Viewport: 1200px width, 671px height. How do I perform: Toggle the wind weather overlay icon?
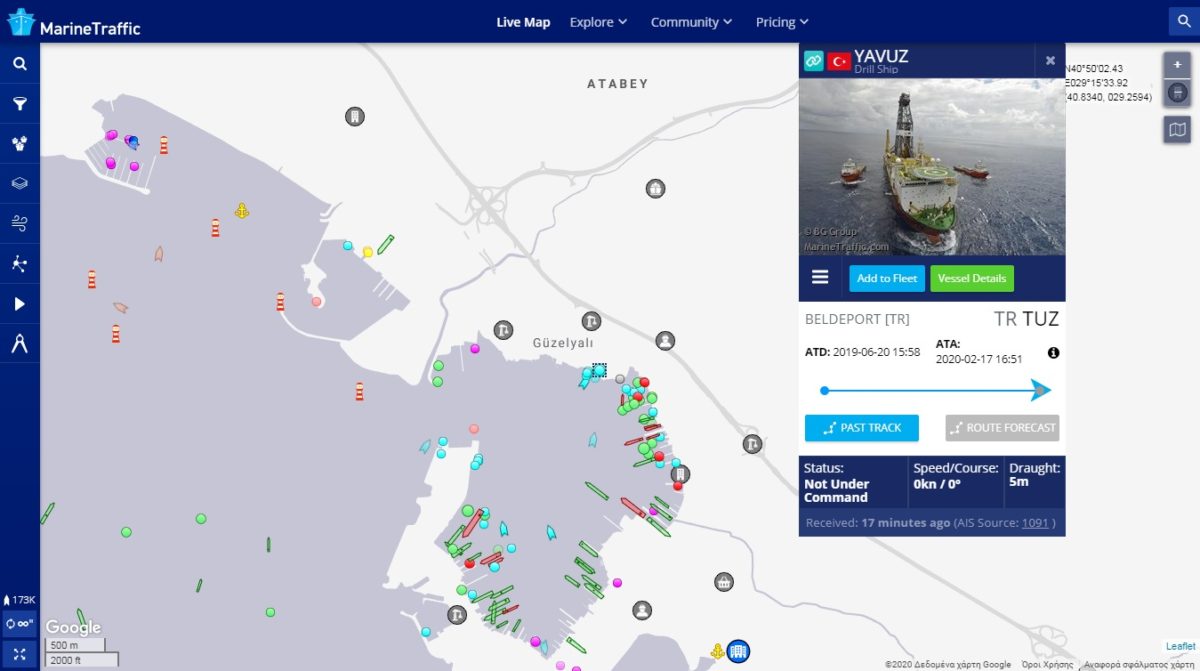click(19, 223)
